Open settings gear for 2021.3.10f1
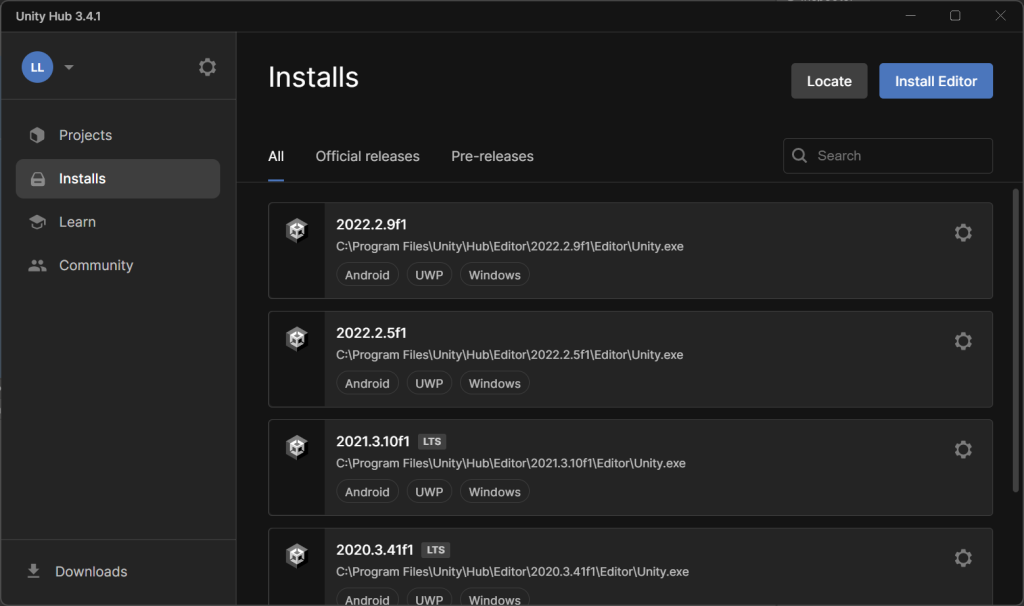1024x606 pixels. pyautogui.click(x=963, y=450)
